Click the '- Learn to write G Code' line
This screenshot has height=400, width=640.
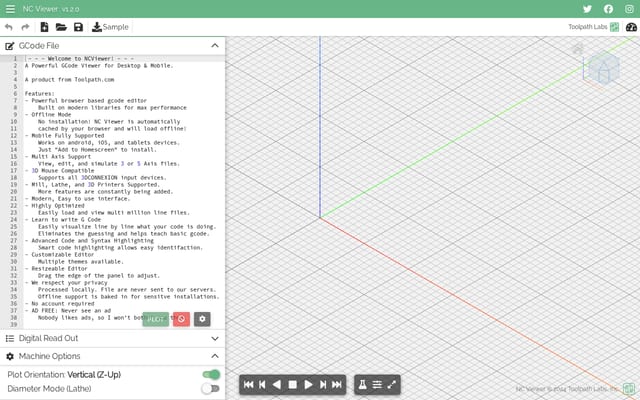[x=63, y=220]
